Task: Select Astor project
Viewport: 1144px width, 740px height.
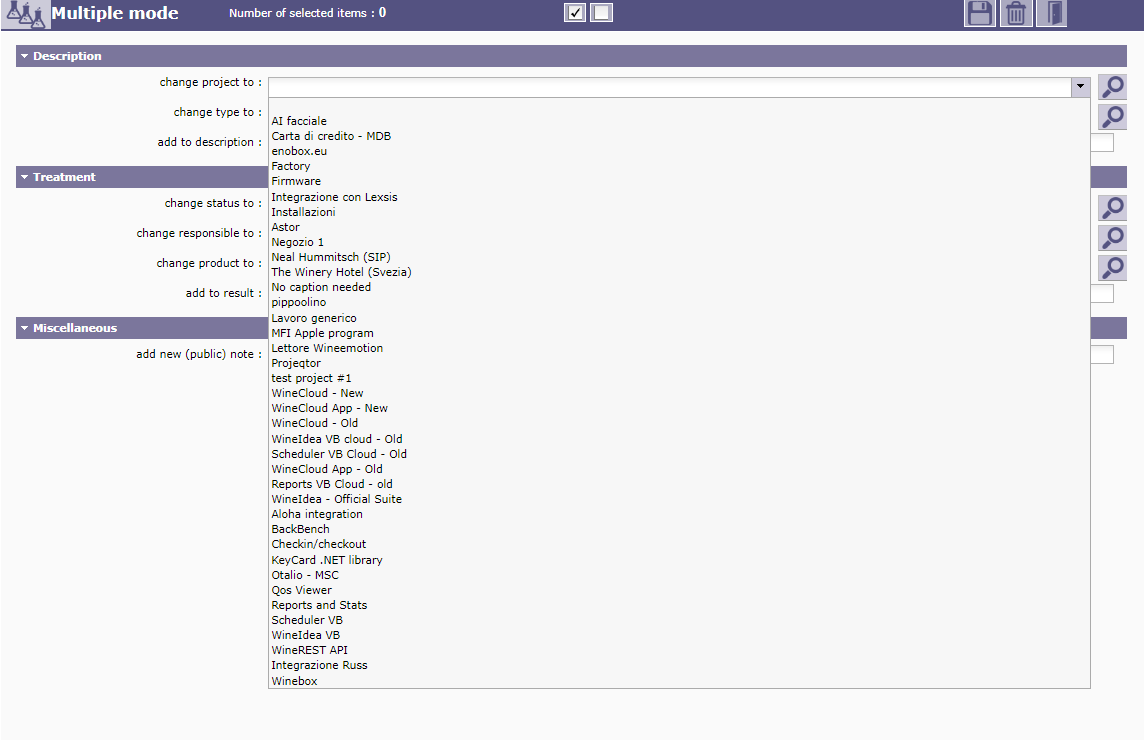Action: pyautogui.click(x=679, y=227)
